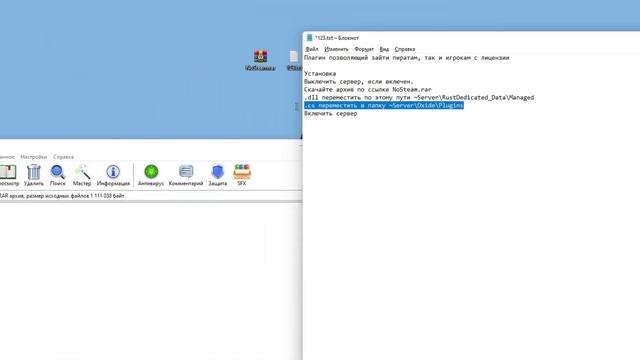Click the Notepad icon in the 123.txt title bar
640x360 pixels.
(309, 38)
